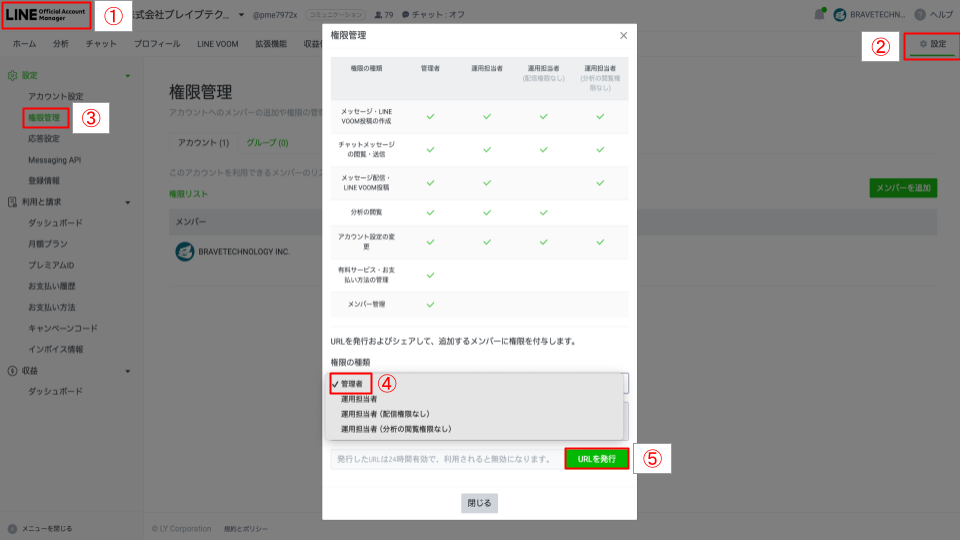This screenshot has width=960, height=540.
Task: Click the chat status speech bubble icon
Action: click(x=405, y=15)
